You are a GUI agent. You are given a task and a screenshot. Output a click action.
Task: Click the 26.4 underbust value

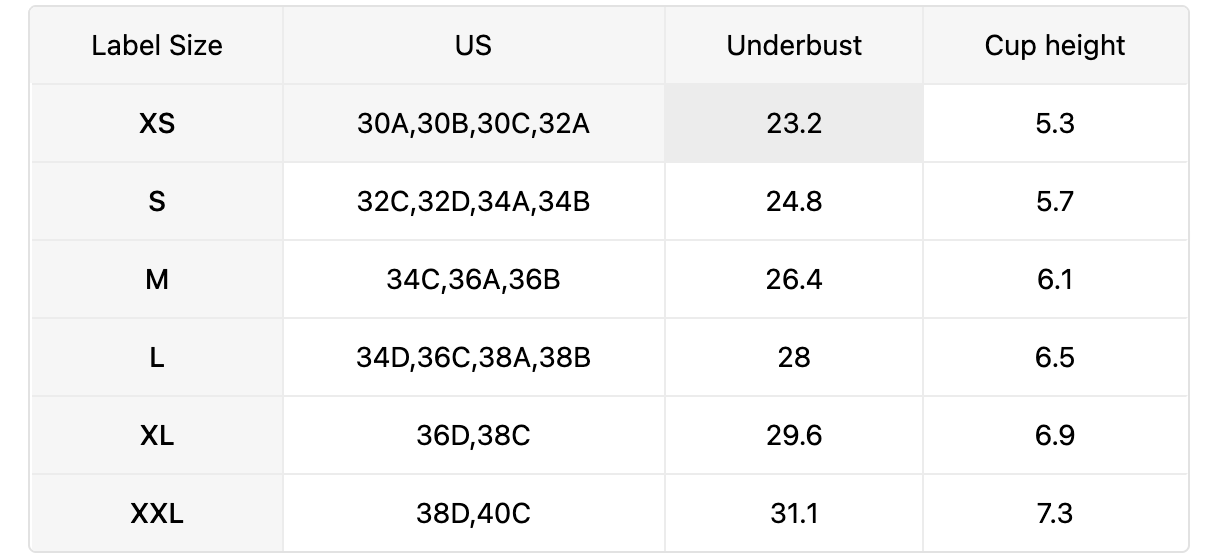tap(794, 280)
